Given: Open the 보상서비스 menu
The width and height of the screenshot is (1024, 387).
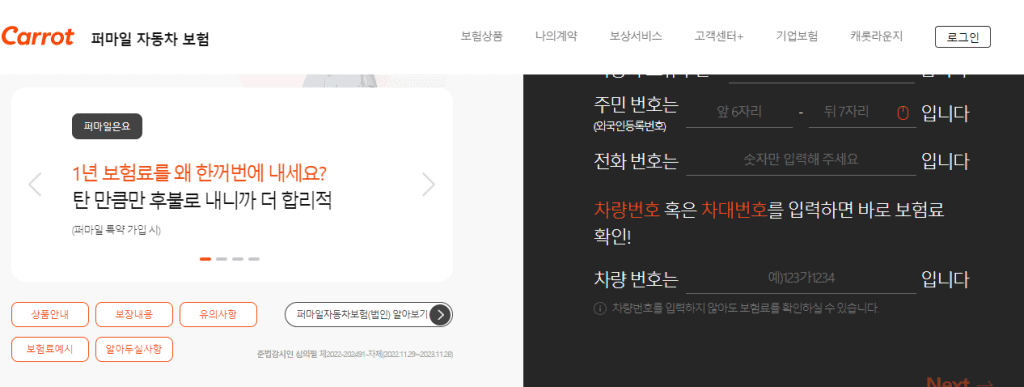Looking at the screenshot, I should point(635,37).
